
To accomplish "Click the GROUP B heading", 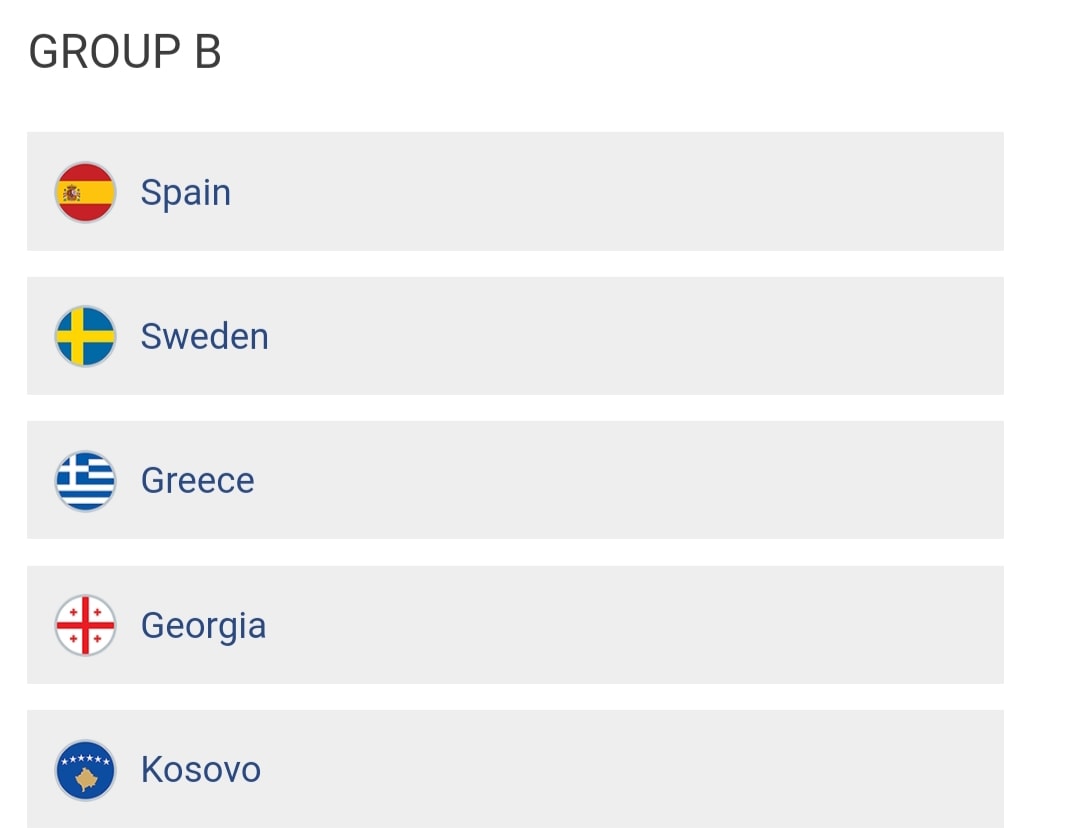I will (125, 52).
